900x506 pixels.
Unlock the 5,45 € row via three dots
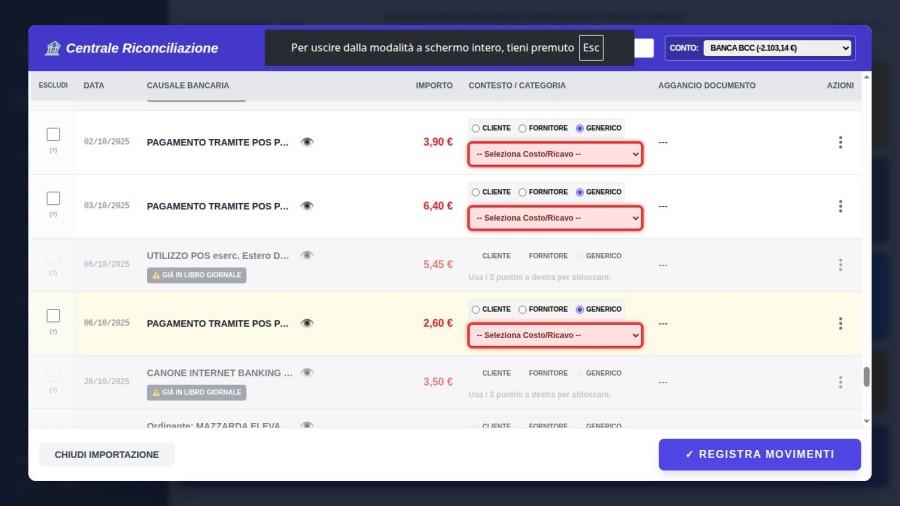pos(840,265)
